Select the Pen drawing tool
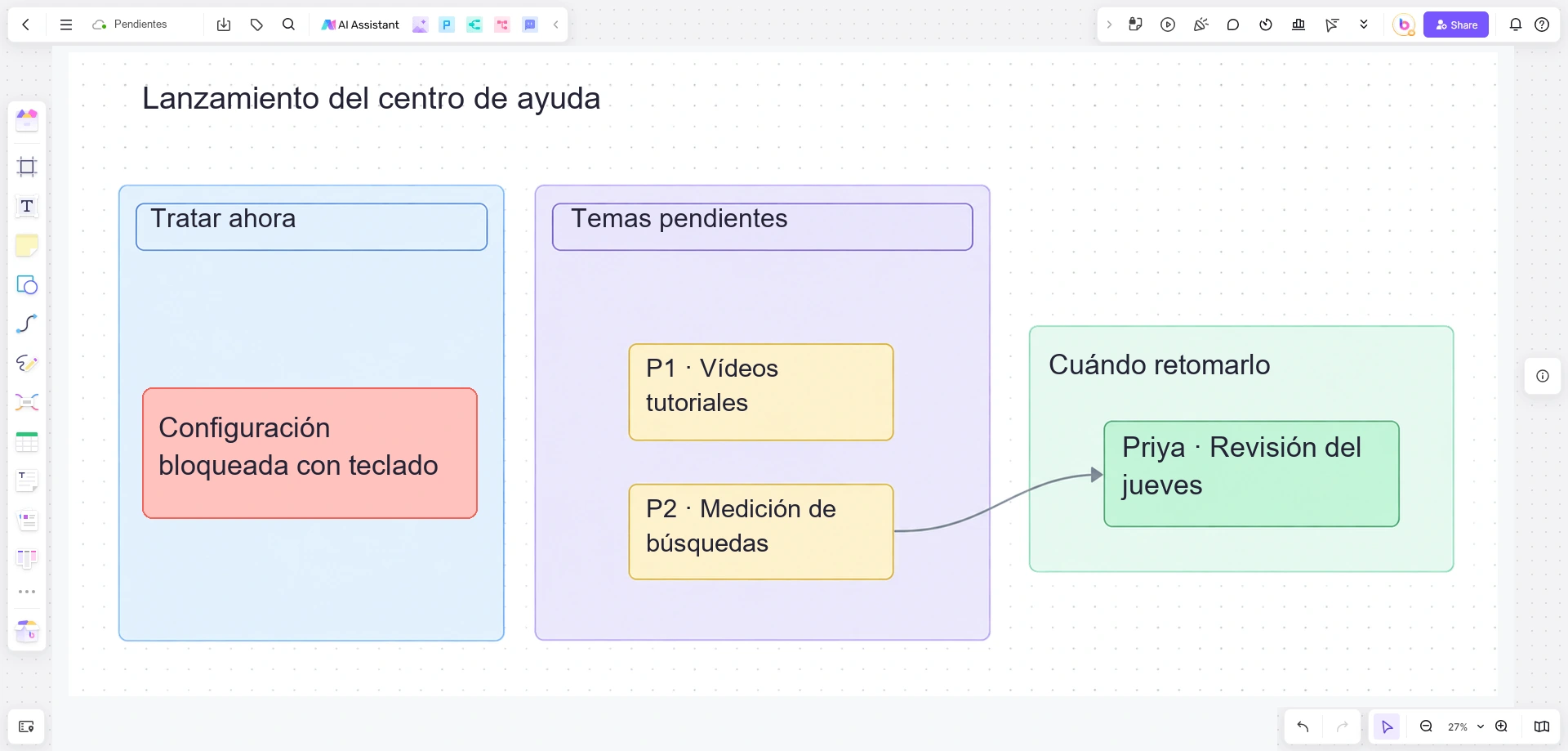Image resolution: width=1568 pixels, height=751 pixels. (27, 363)
